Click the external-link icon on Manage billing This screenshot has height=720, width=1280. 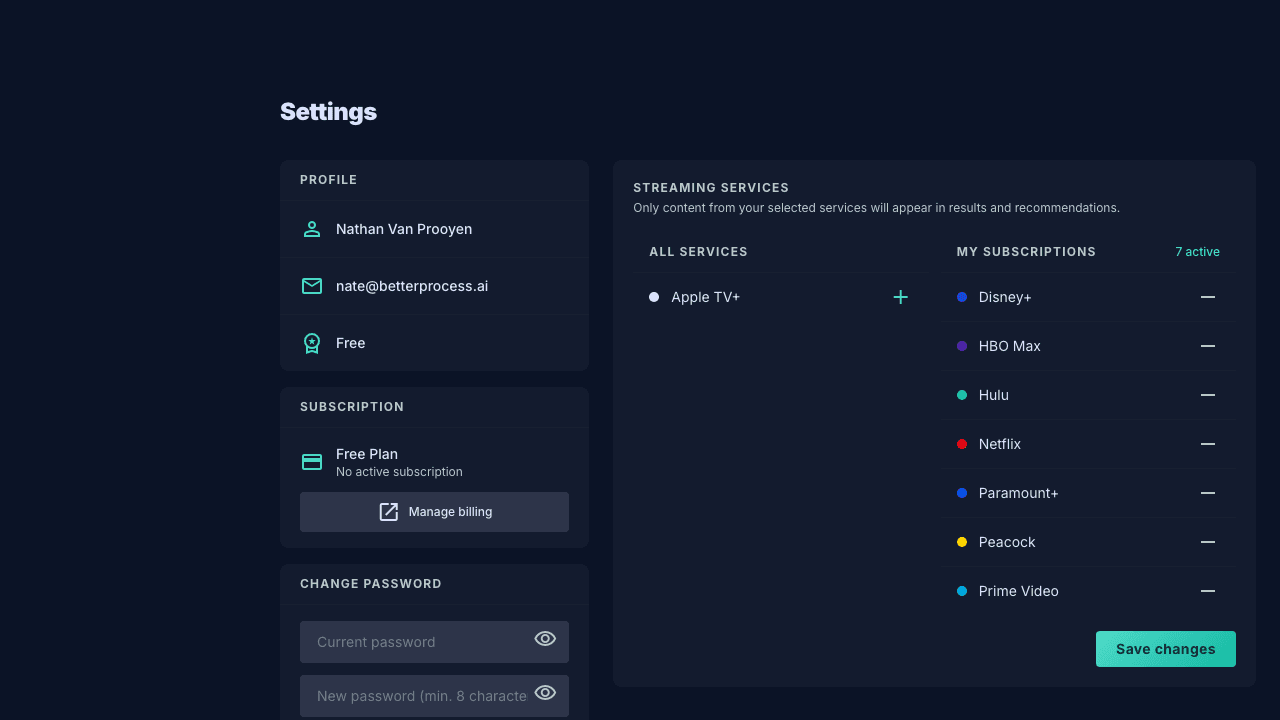click(388, 511)
